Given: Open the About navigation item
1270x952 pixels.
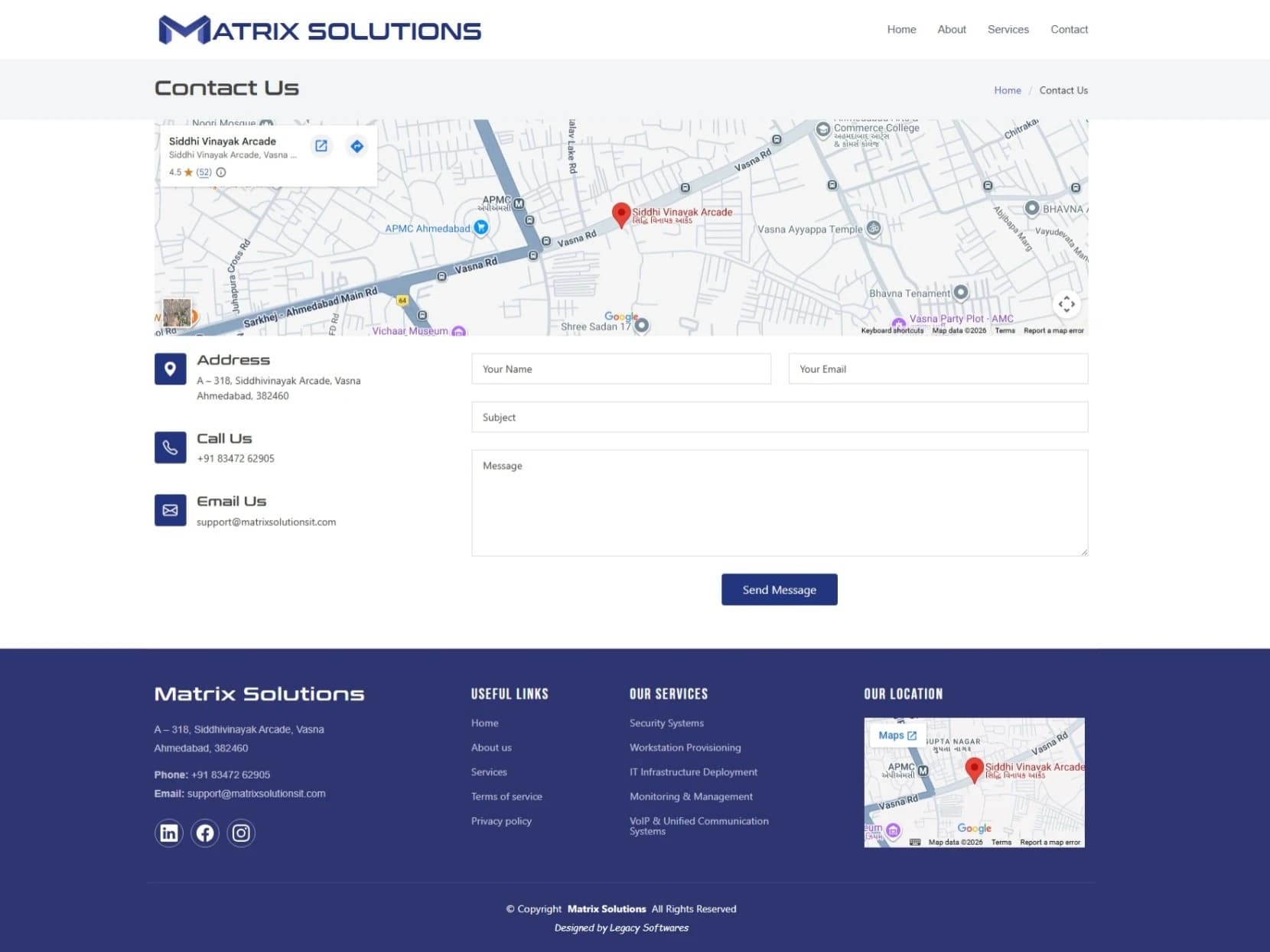Looking at the screenshot, I should click(952, 30).
